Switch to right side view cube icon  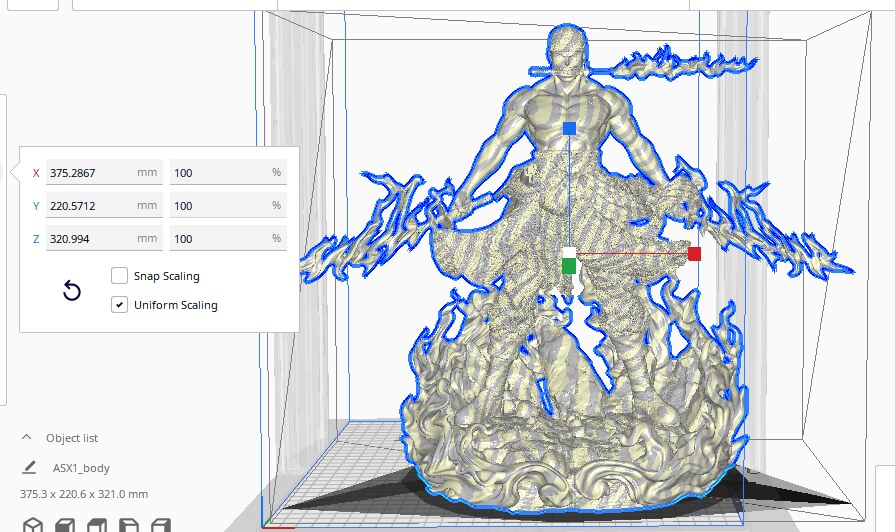pyautogui.click(x=161, y=525)
